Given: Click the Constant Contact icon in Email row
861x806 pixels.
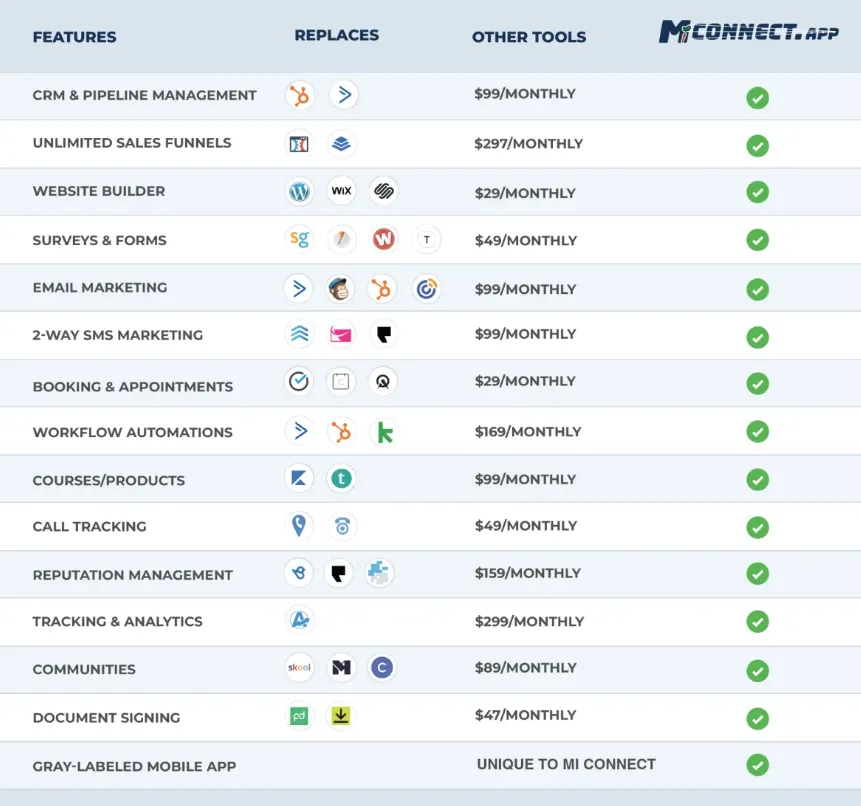Looking at the screenshot, I should point(426,289).
